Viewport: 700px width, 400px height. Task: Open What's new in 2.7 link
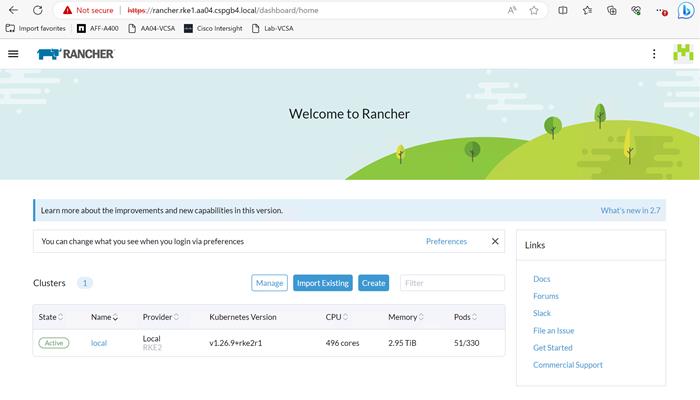630,210
